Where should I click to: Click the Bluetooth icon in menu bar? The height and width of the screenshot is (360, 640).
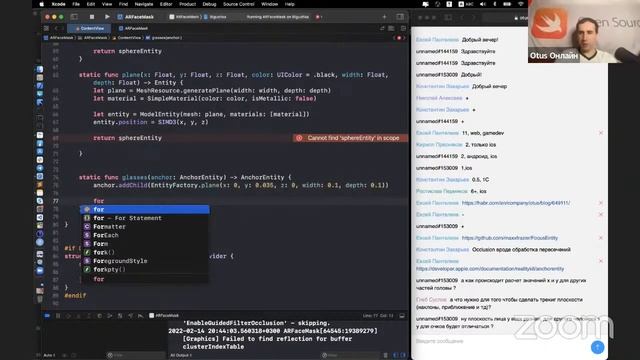pyautogui.click(x=495, y=4)
